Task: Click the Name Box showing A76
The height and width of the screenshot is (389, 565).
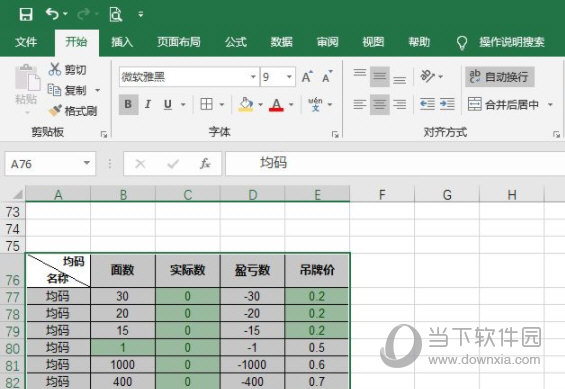Action: tap(43, 164)
